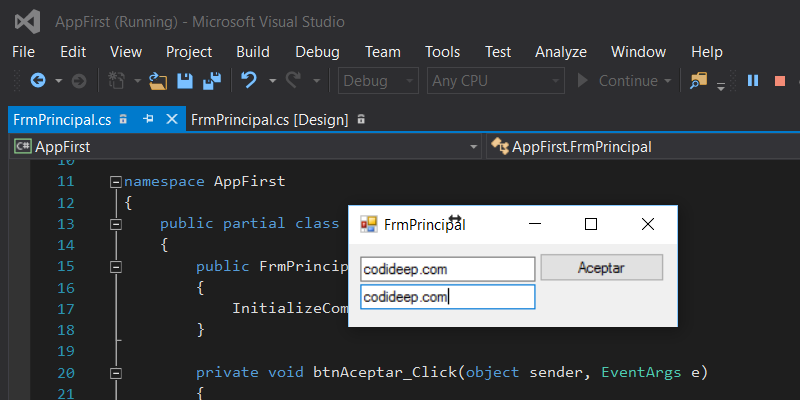Click the first codideep.com text field
This screenshot has height=400, width=800.
pos(447,269)
